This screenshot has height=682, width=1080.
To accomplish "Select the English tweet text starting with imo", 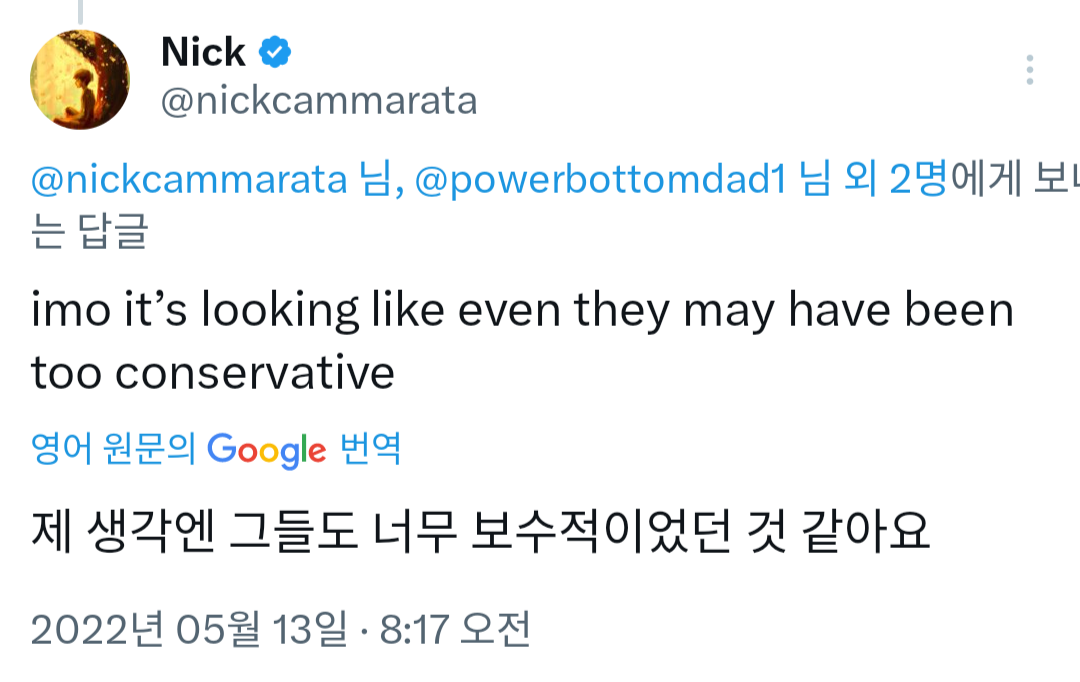I will point(522,342).
